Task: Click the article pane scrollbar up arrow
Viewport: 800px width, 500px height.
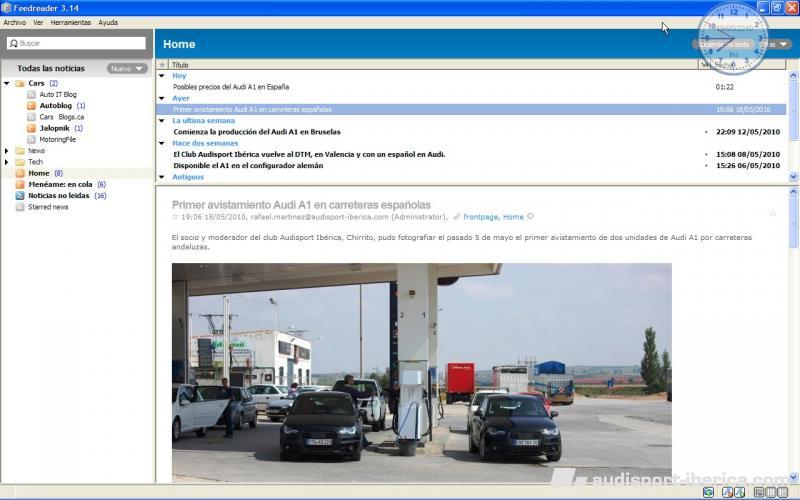Action: click(x=793, y=191)
